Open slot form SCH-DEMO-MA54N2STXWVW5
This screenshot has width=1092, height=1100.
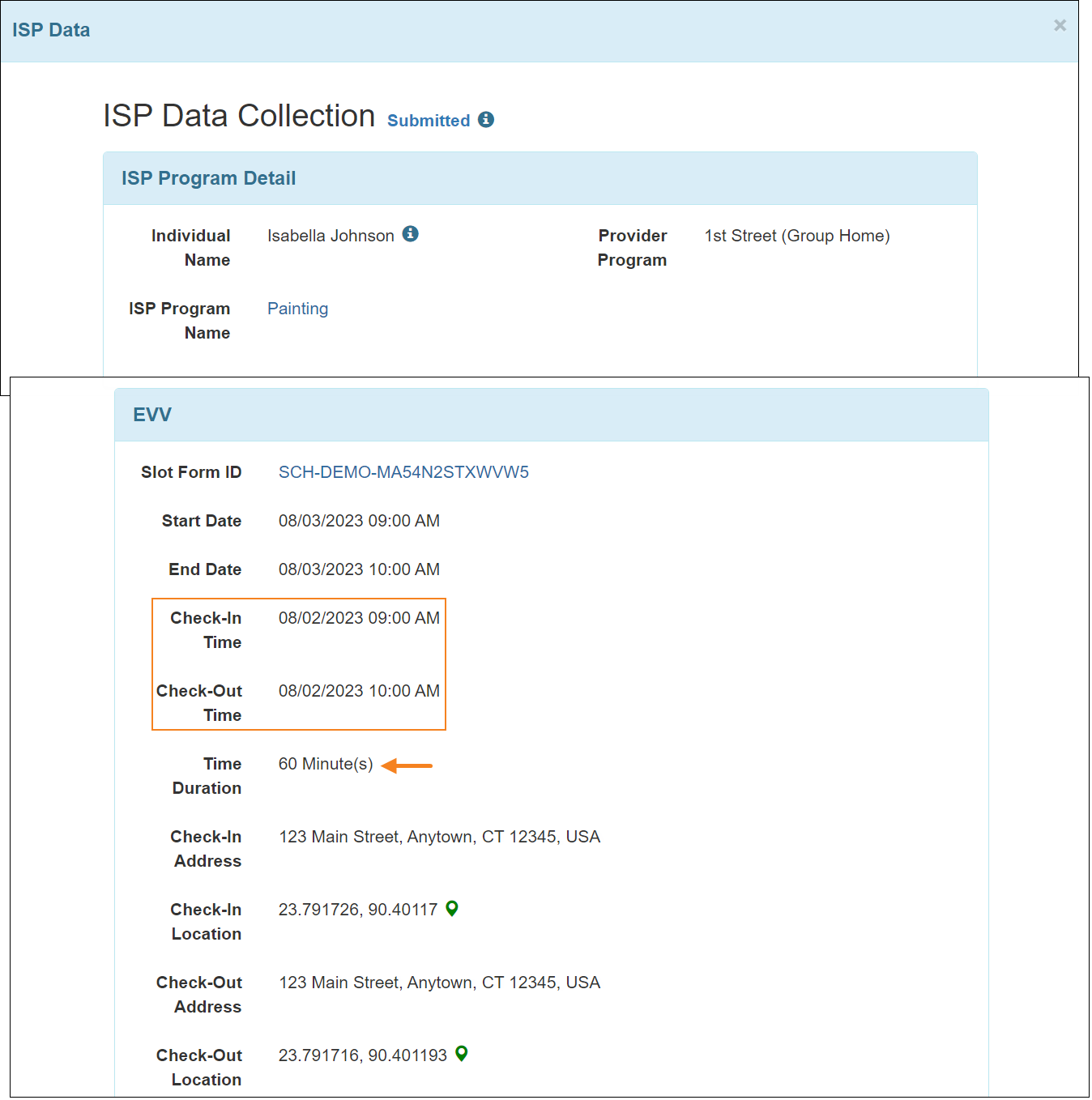(403, 472)
